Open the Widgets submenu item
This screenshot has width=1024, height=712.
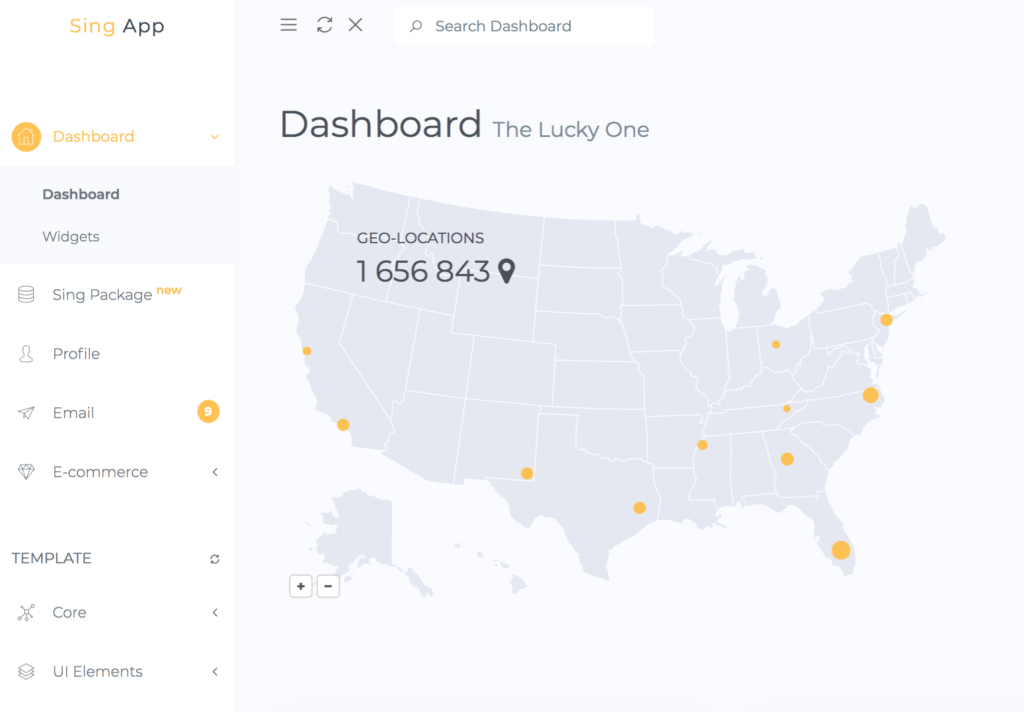pos(71,237)
